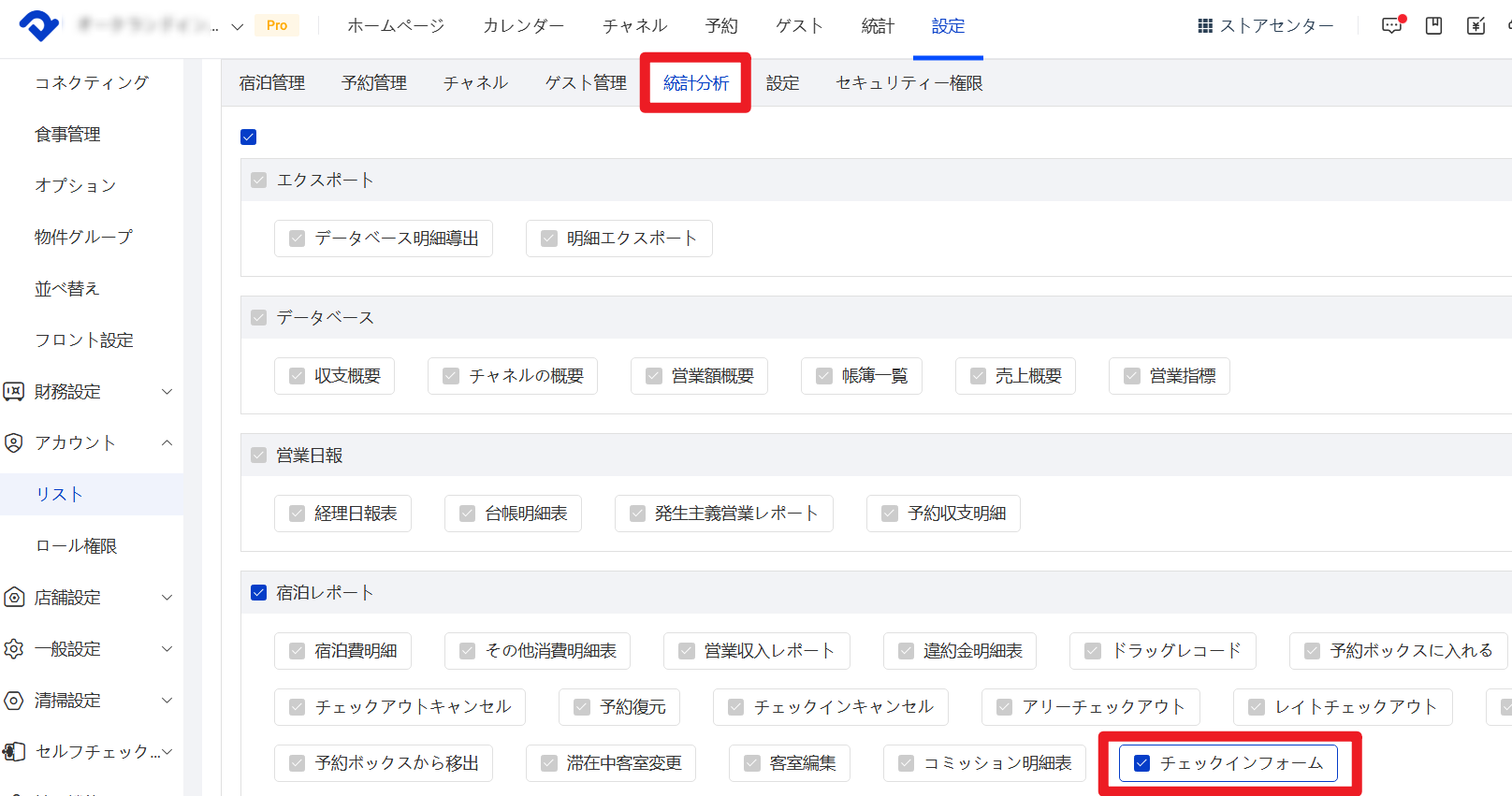This screenshot has width=1512, height=796.
Task: Select the セキュリティー権限 tab
Action: (x=909, y=83)
